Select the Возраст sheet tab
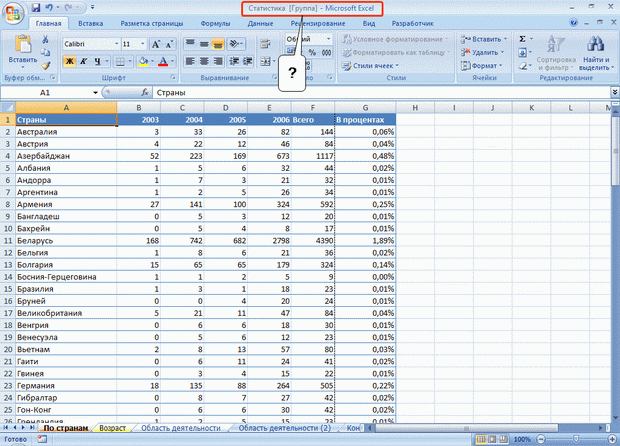 click(x=112, y=428)
